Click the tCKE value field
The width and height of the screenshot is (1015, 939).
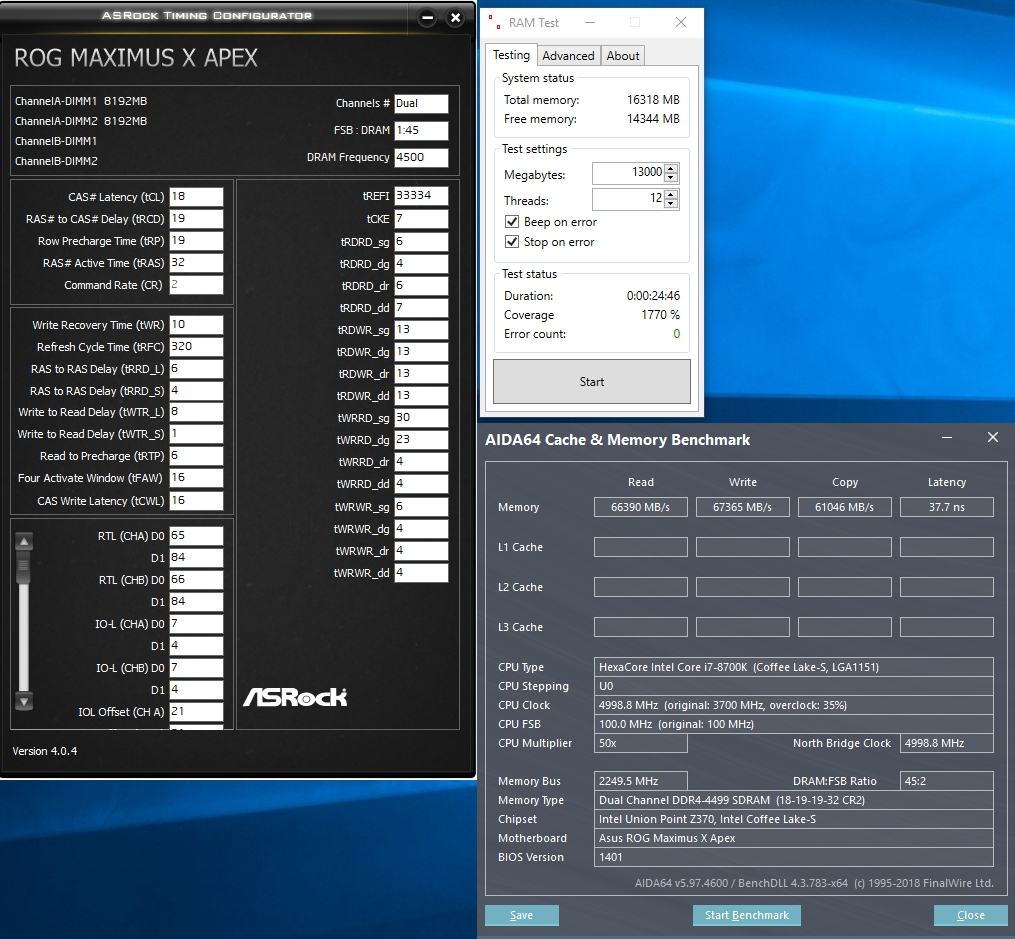421,219
